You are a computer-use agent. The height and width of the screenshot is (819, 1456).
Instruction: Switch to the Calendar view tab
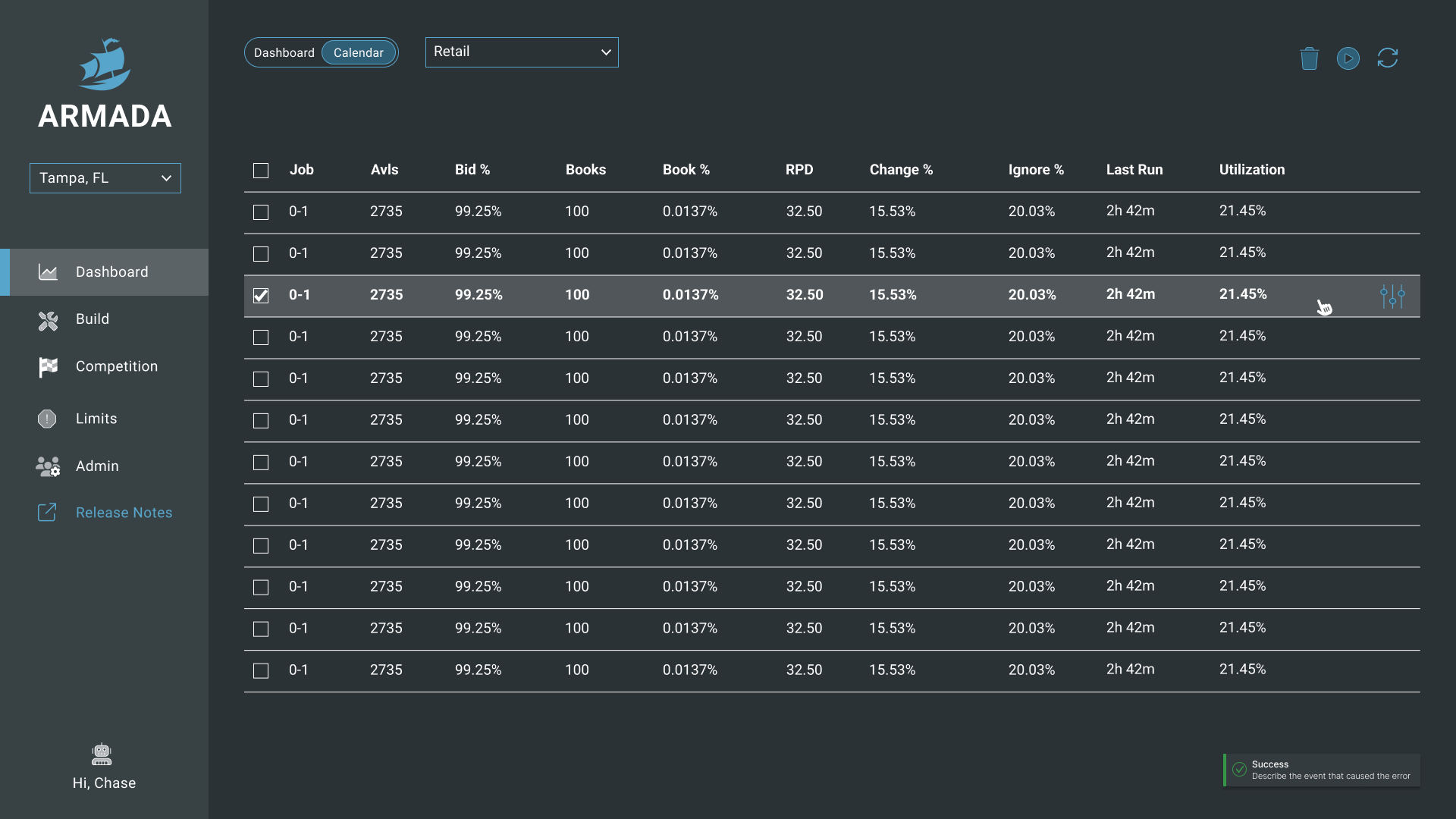pyautogui.click(x=359, y=53)
